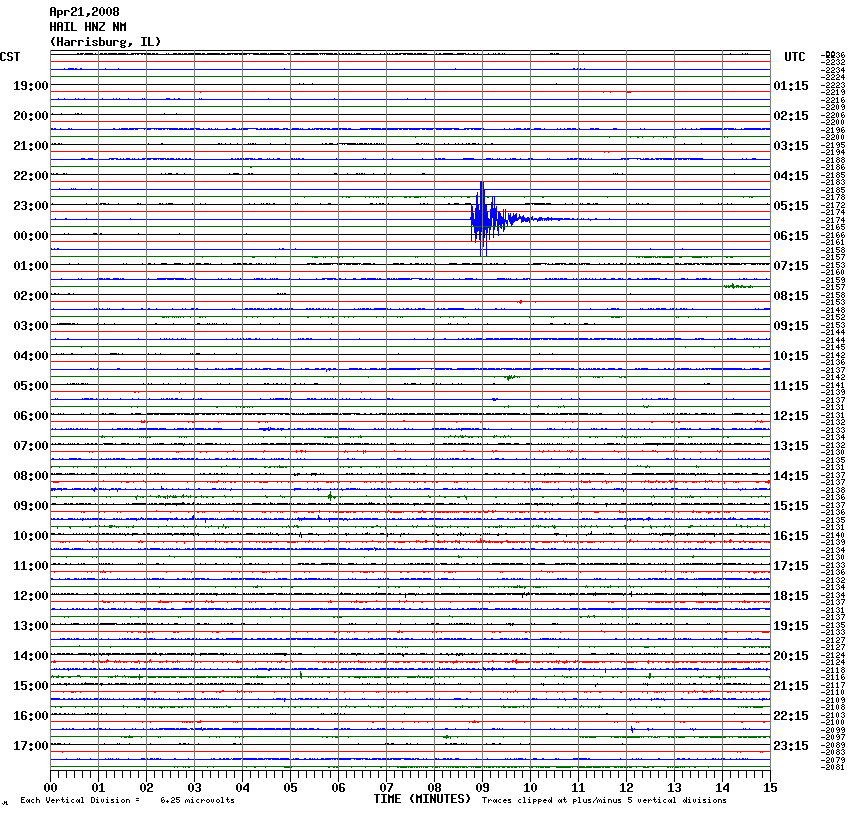The height and width of the screenshot is (814, 850).
Task: Select the station code "HAIL HNZ NM"
Action: click(88, 27)
